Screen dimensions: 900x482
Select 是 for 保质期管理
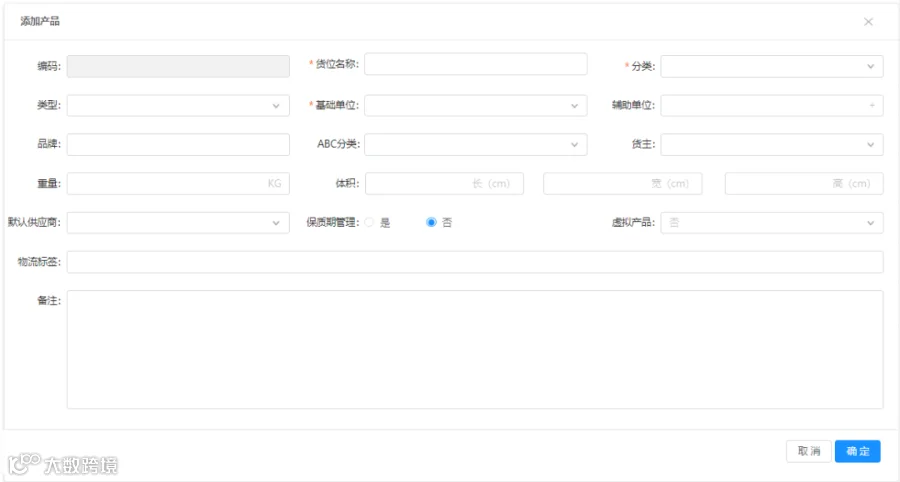click(369, 223)
